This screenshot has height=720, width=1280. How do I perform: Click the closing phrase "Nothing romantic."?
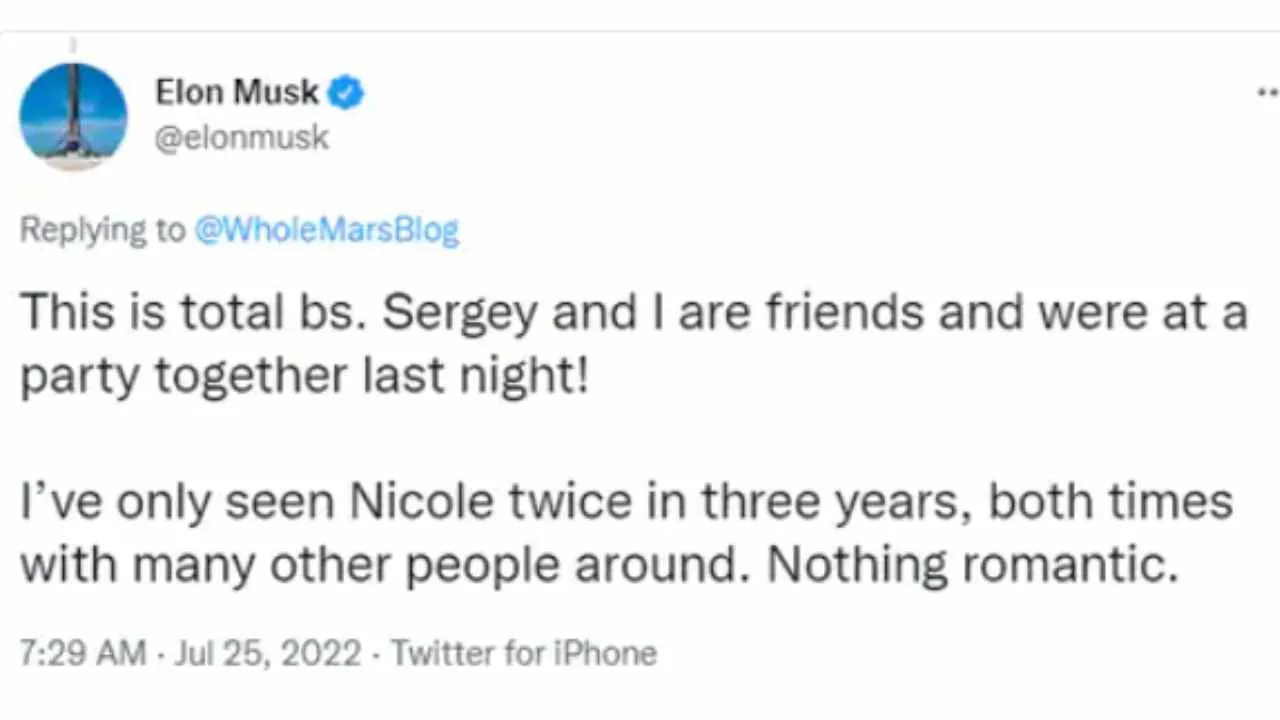(x=967, y=567)
